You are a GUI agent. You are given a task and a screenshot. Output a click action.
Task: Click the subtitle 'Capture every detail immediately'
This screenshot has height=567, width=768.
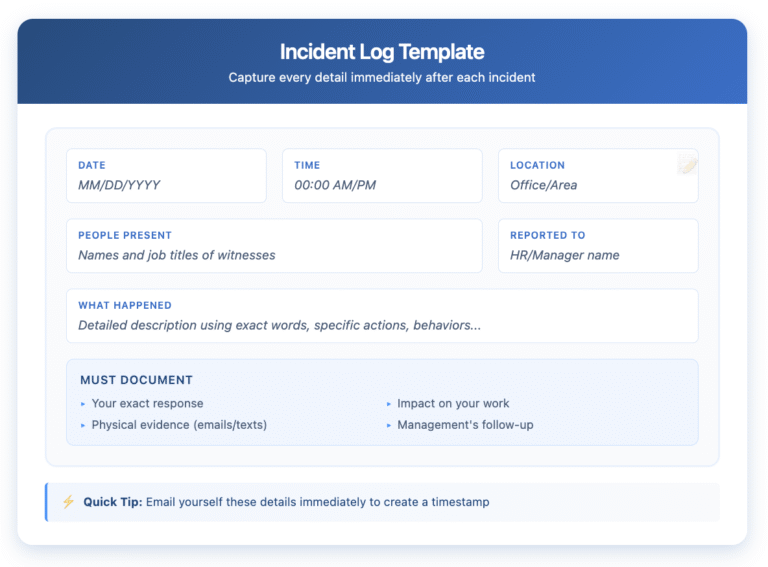pyautogui.click(x=382, y=78)
